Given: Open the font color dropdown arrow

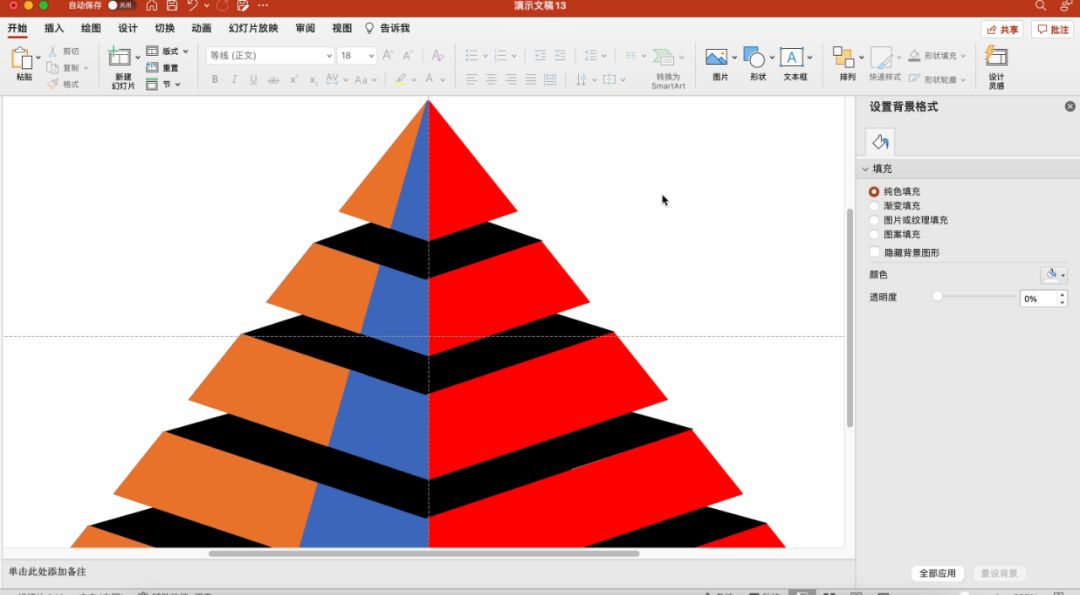Looking at the screenshot, I should [443, 80].
